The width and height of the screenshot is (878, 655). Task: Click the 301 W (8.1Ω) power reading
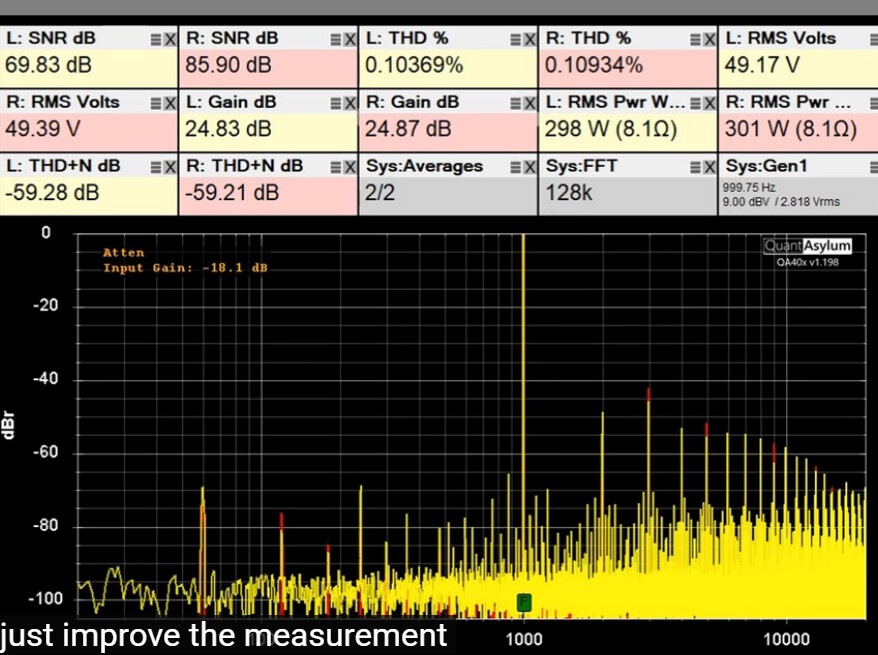coord(791,129)
